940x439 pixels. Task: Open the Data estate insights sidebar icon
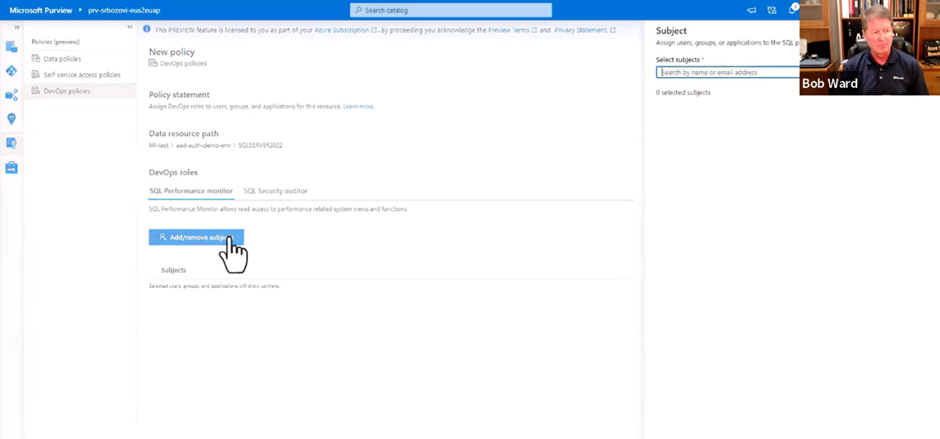(x=11, y=95)
